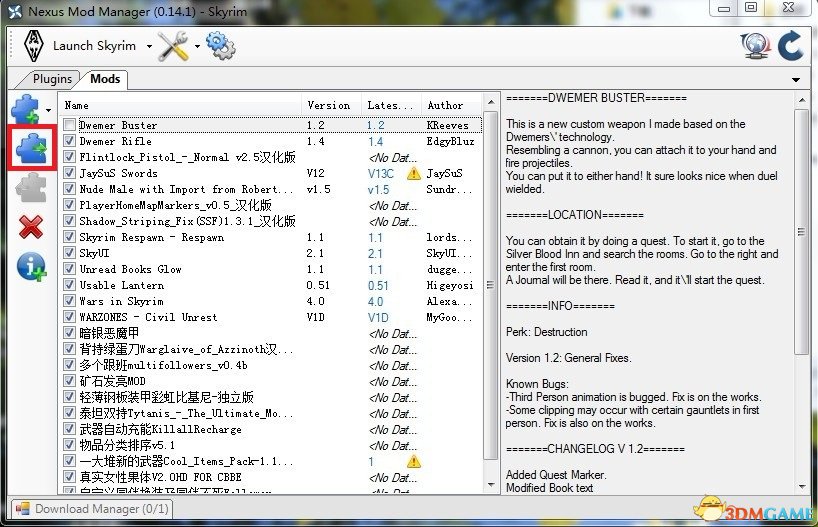This screenshot has width=818, height=527.
Task: Click latest version V13C of JaySuS Swords
Action: [x=381, y=173]
